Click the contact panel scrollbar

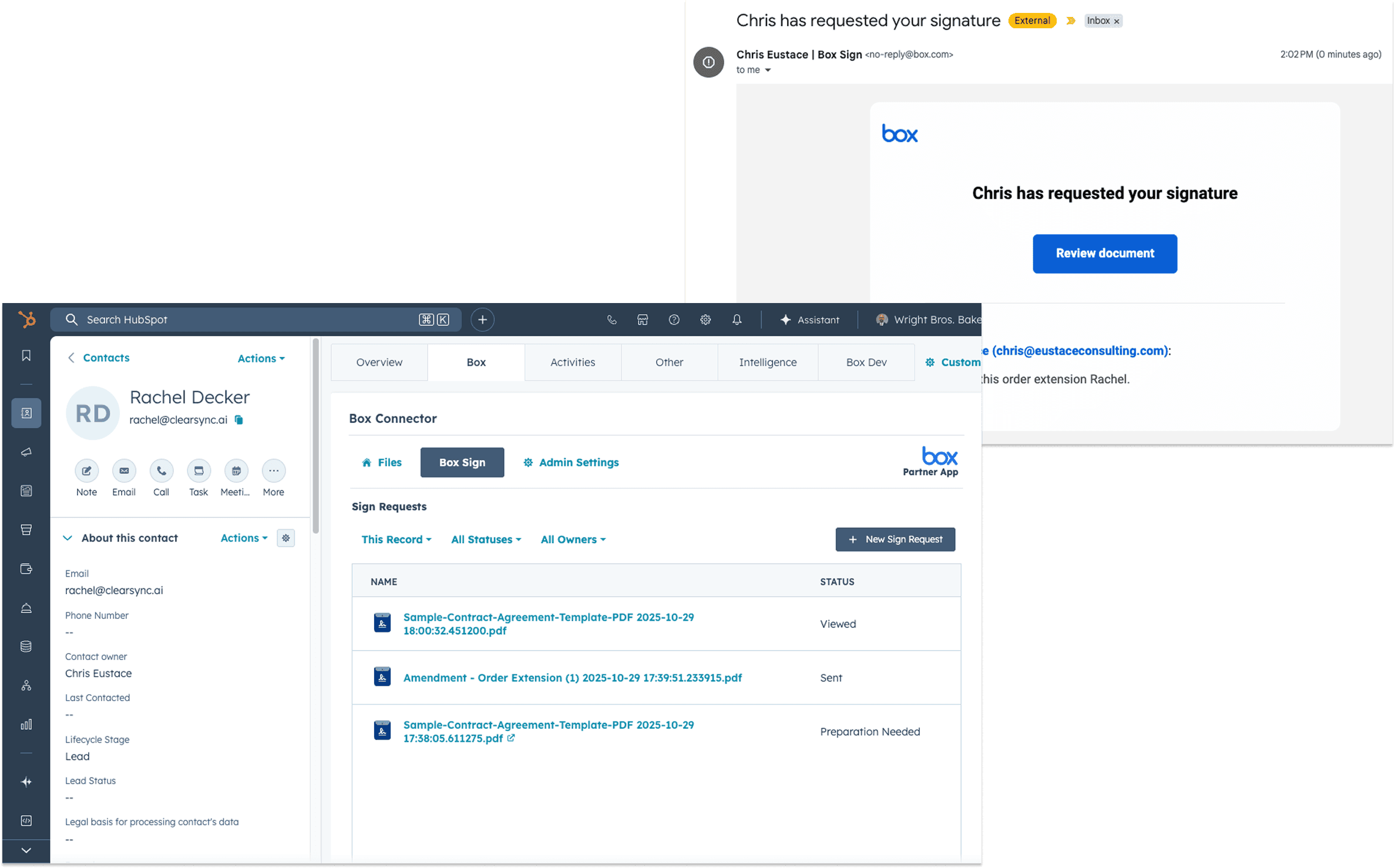pyautogui.click(x=316, y=436)
